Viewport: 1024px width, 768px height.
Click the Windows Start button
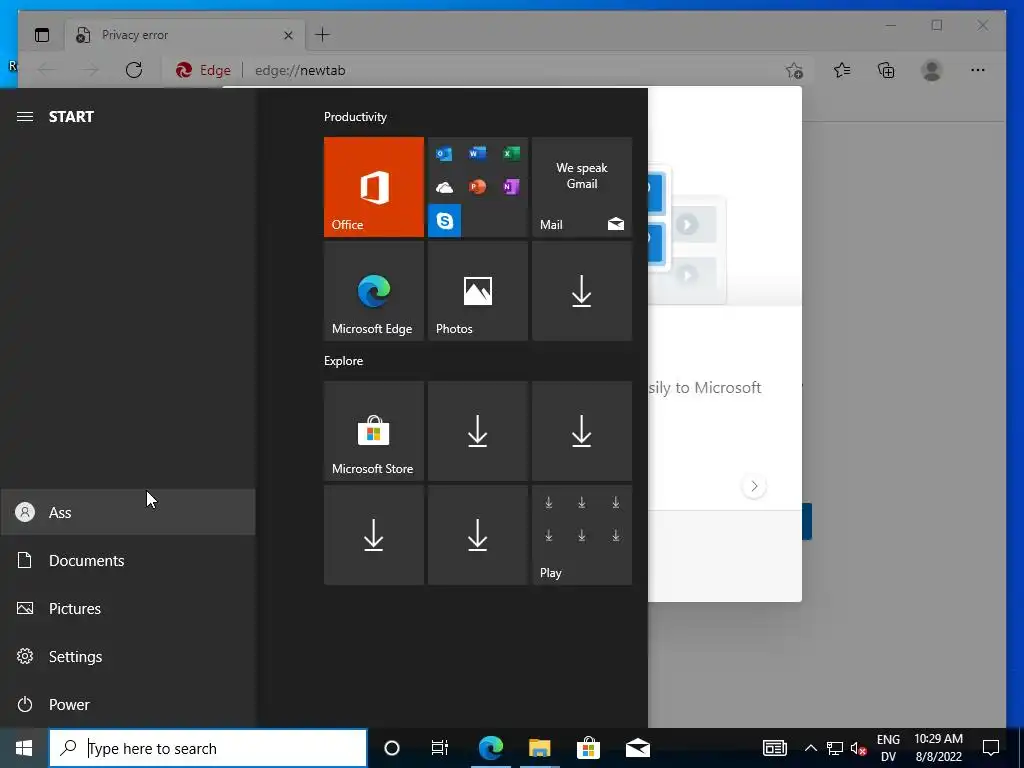[x=24, y=748]
